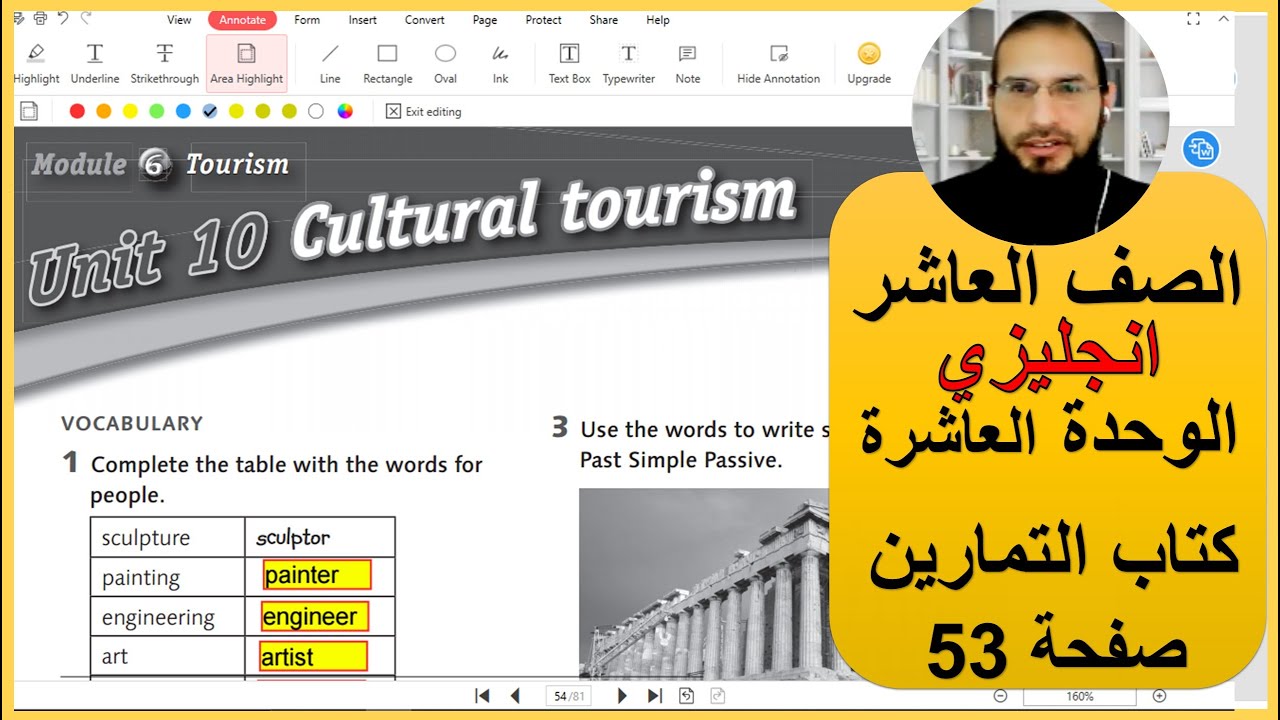Go to the first page
1280x720 pixels.
click(482, 696)
